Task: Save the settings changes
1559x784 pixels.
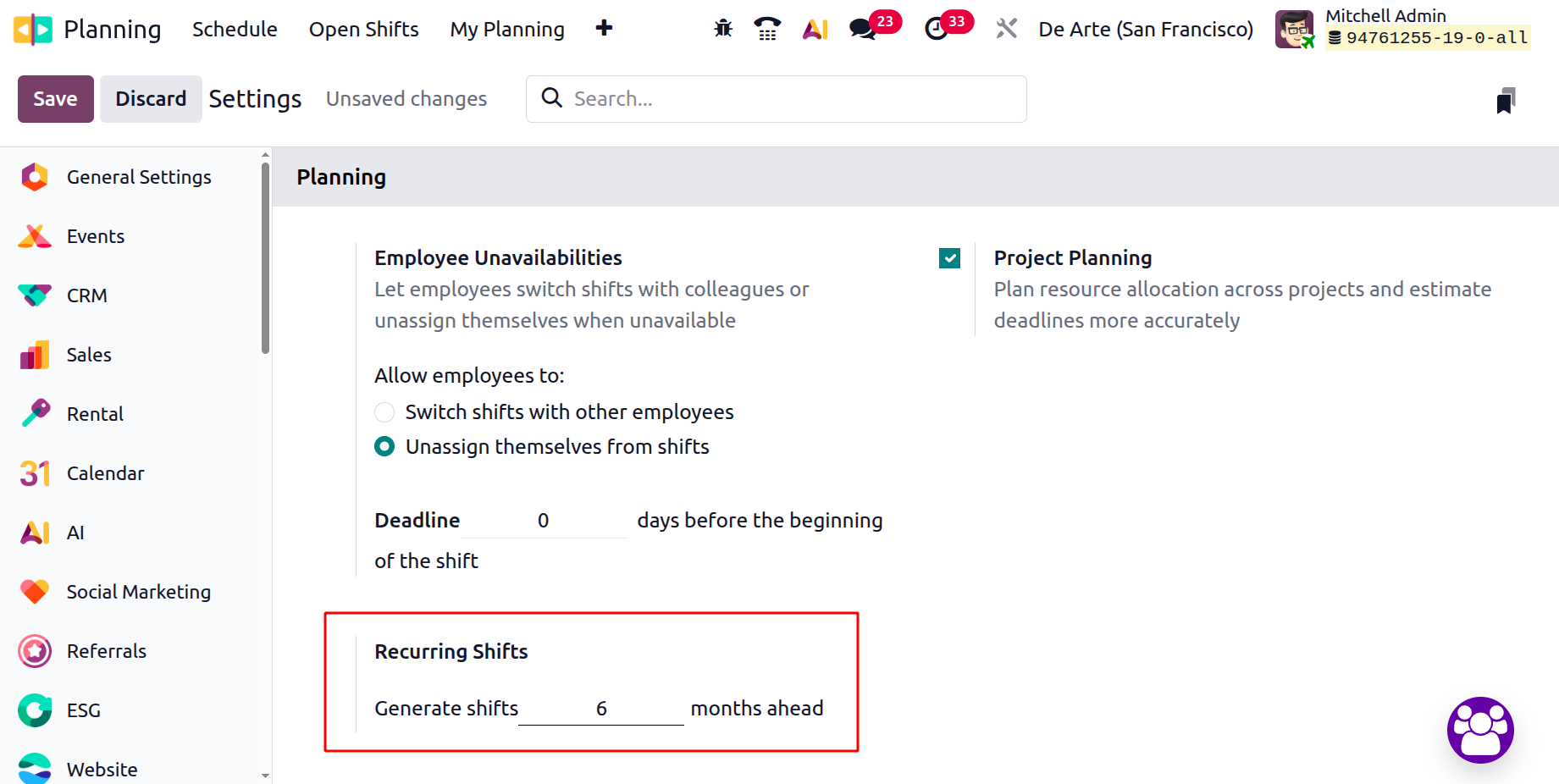Action: click(55, 99)
